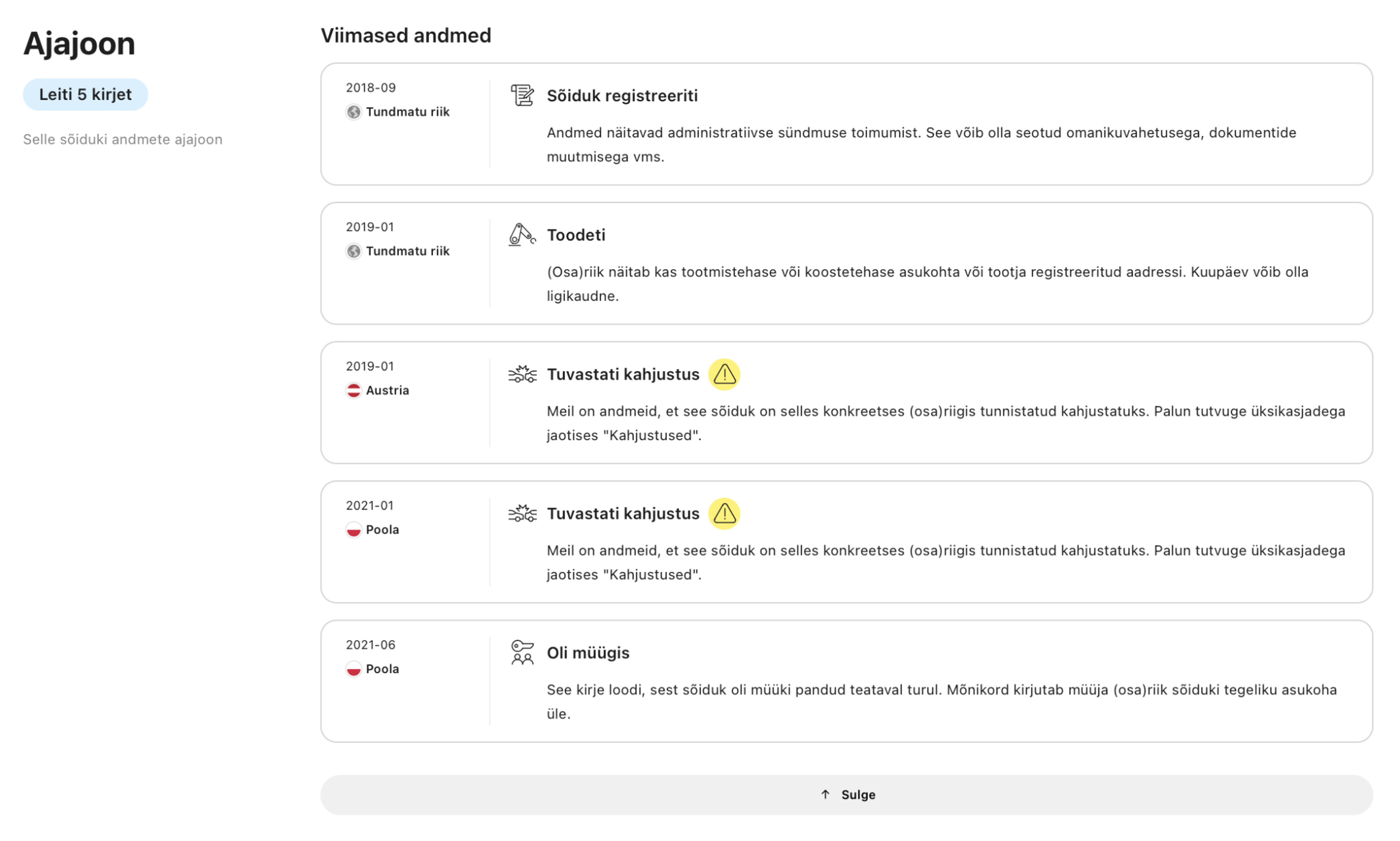Click the globe icon in the Toodeti entry
This screenshot has height=841, width=1400.
click(353, 251)
